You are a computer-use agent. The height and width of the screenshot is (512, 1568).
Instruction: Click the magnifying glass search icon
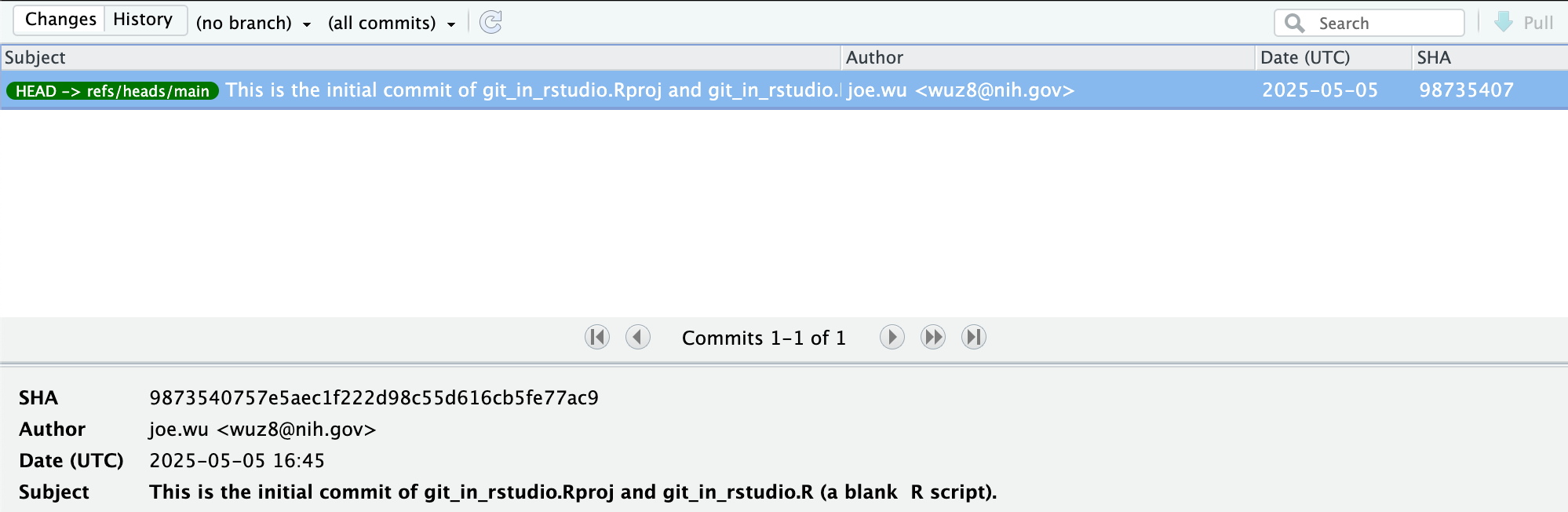(x=1295, y=23)
